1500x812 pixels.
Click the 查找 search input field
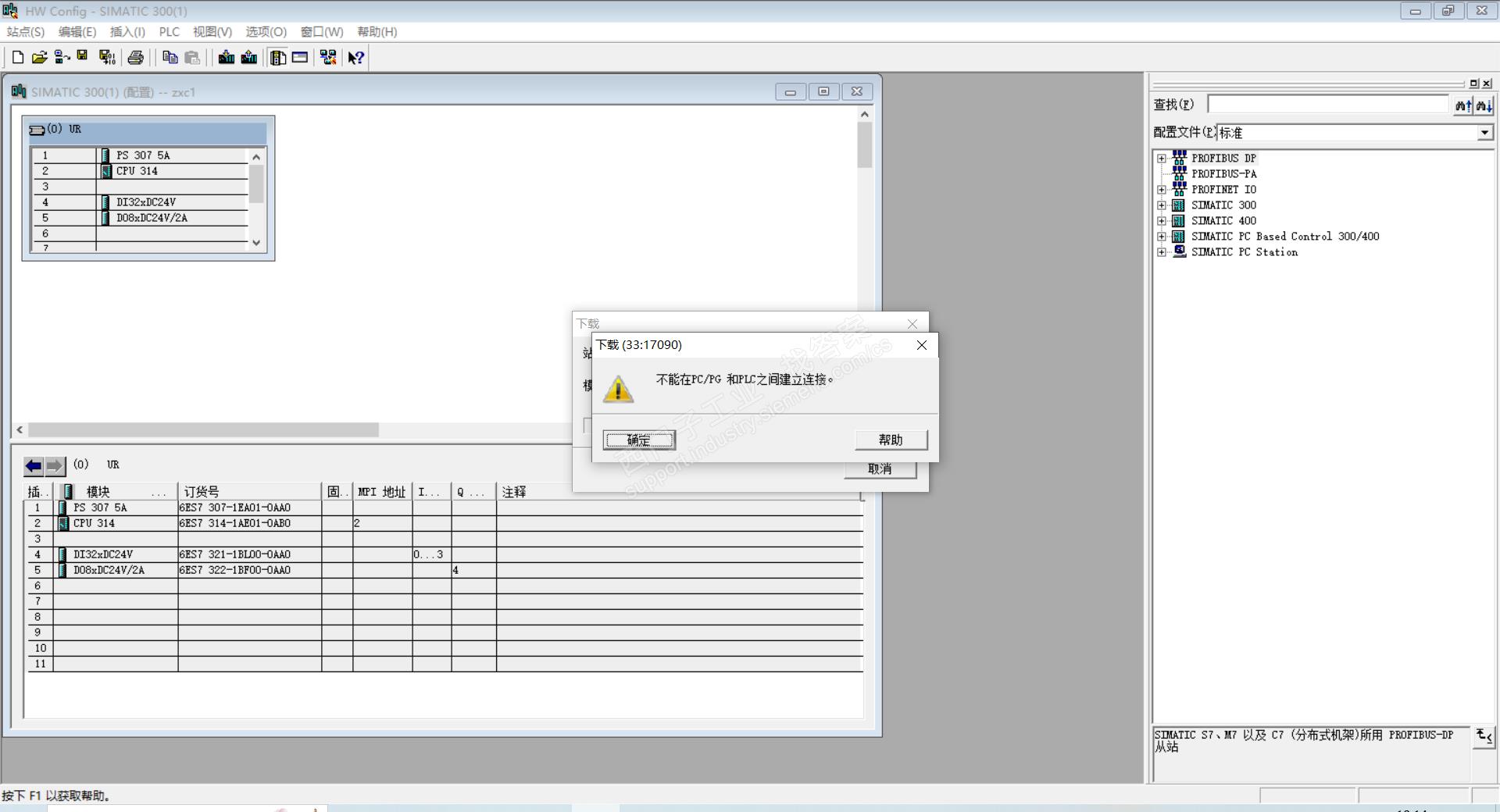point(1328,105)
